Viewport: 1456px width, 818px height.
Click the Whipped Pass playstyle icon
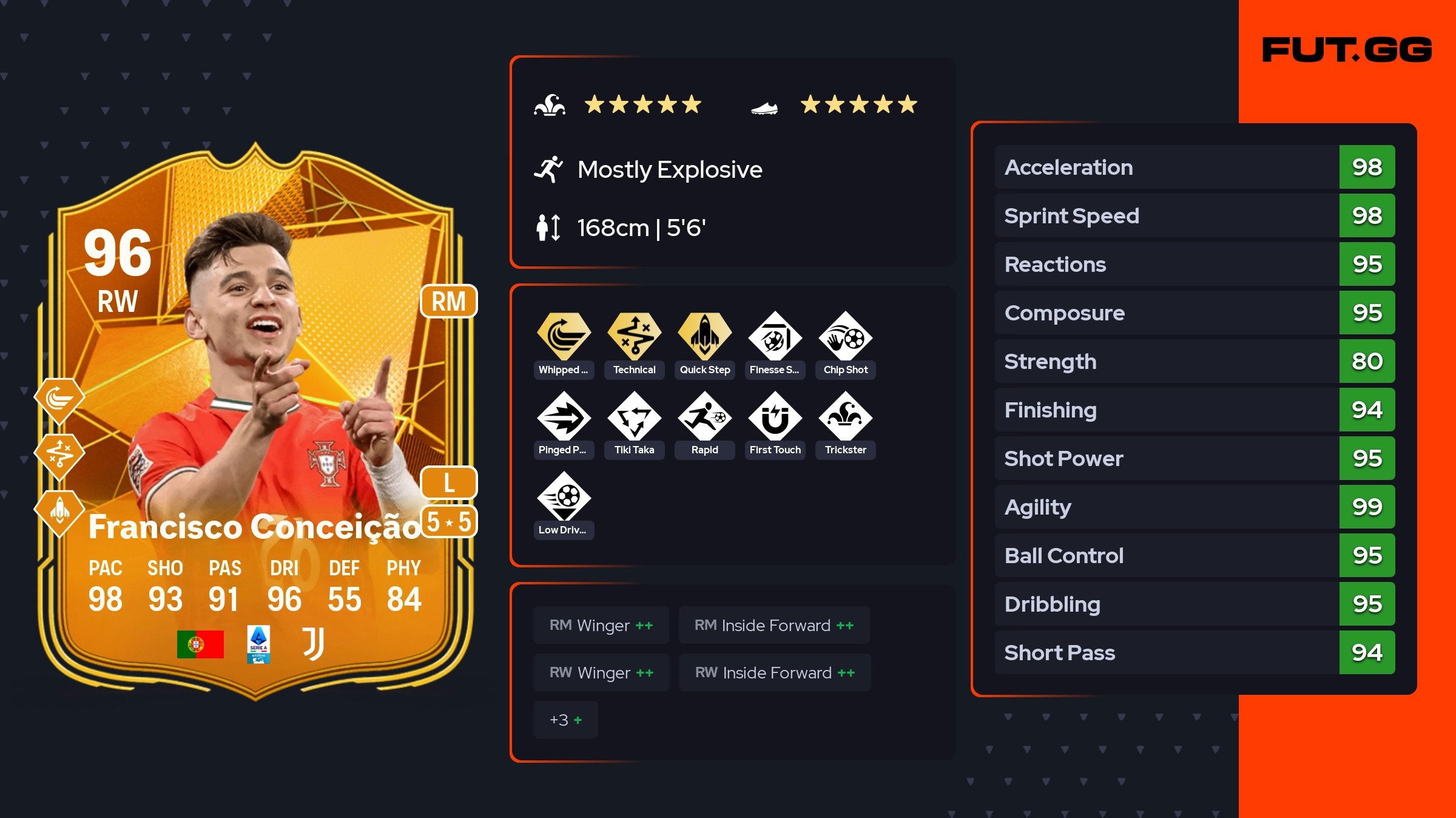tap(564, 336)
